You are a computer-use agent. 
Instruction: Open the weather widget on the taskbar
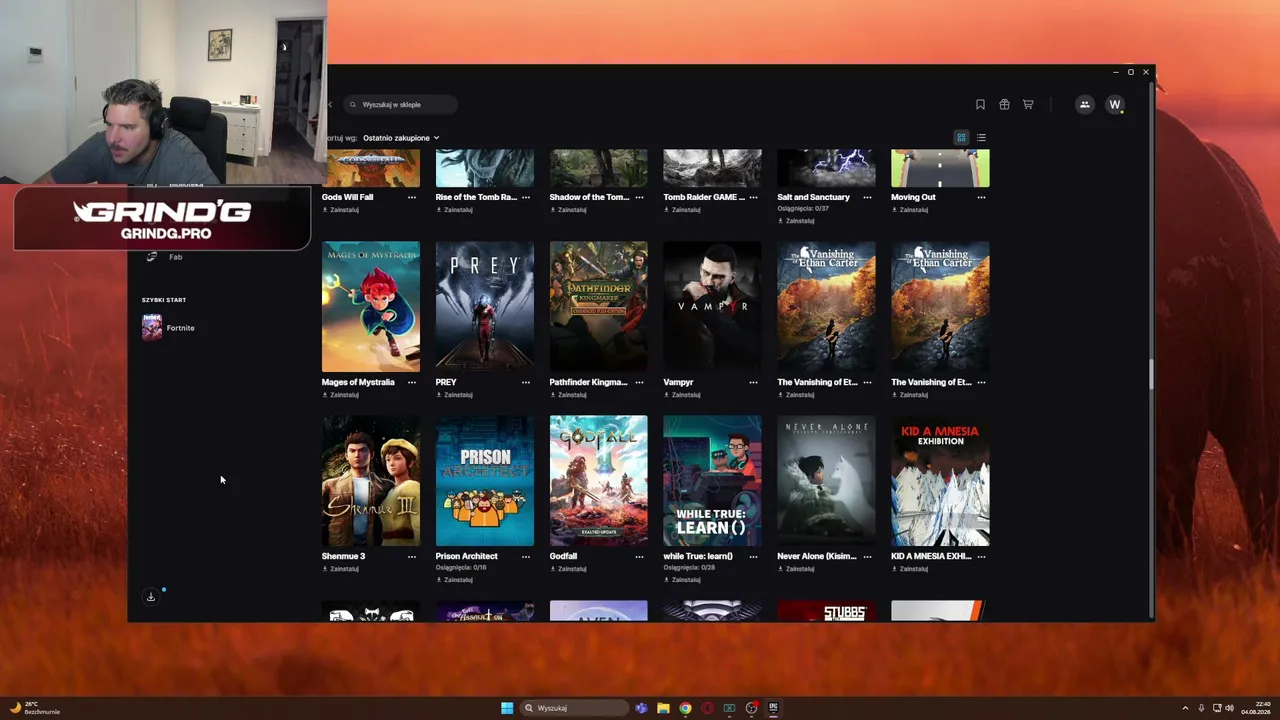33,708
